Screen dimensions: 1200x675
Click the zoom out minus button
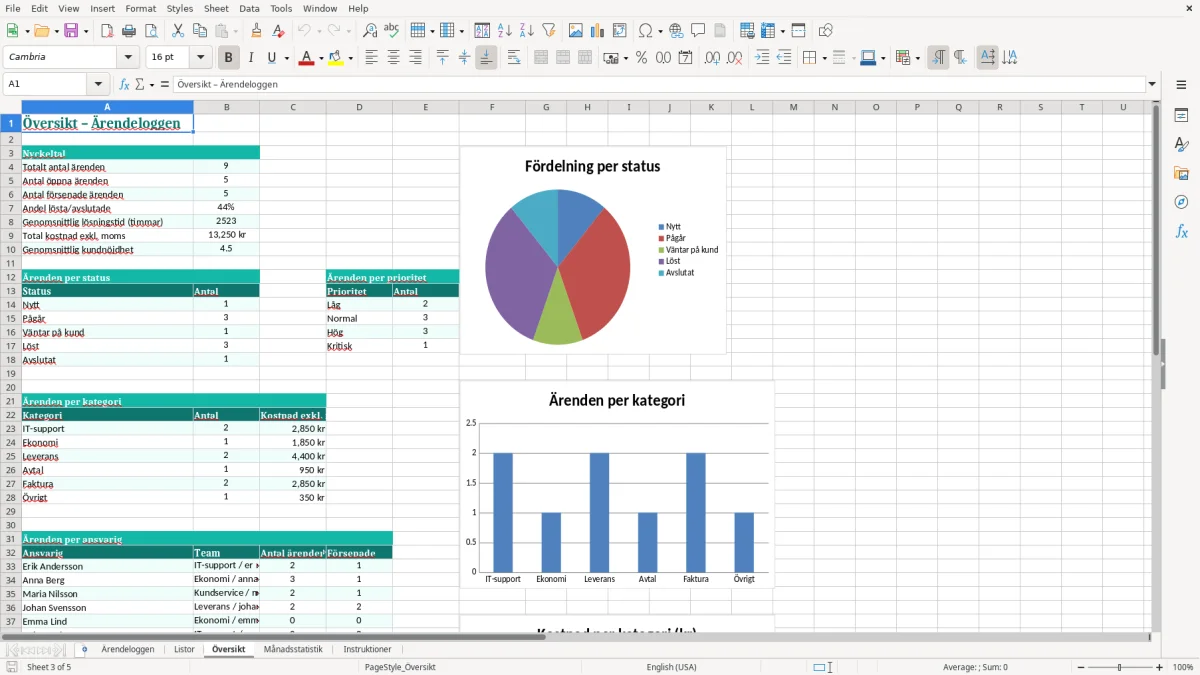click(1081, 667)
